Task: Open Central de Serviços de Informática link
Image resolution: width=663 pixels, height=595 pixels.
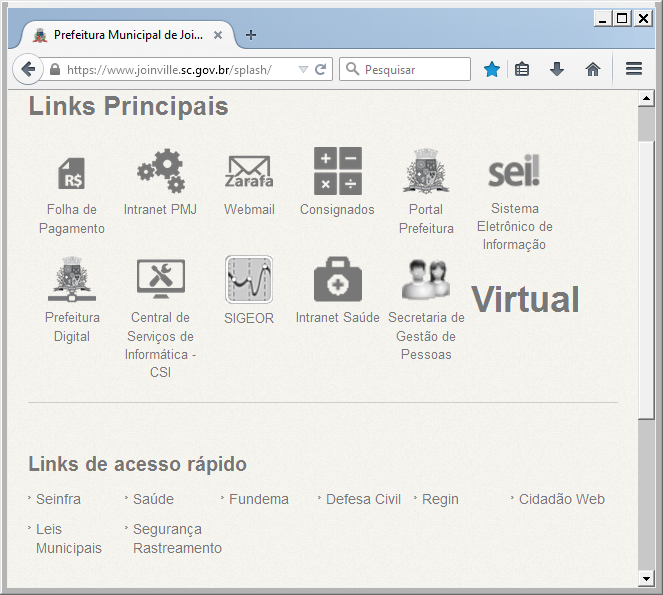Action: pos(160,345)
